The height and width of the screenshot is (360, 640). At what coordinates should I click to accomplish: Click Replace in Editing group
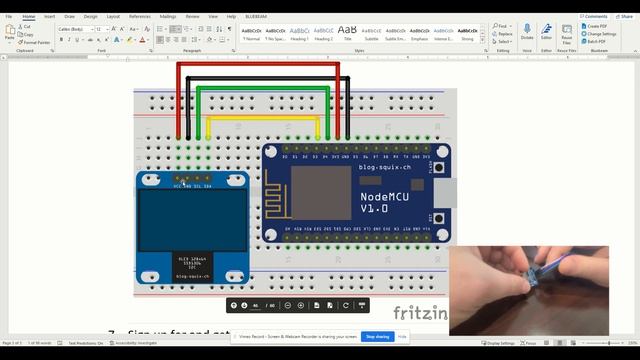[502, 34]
